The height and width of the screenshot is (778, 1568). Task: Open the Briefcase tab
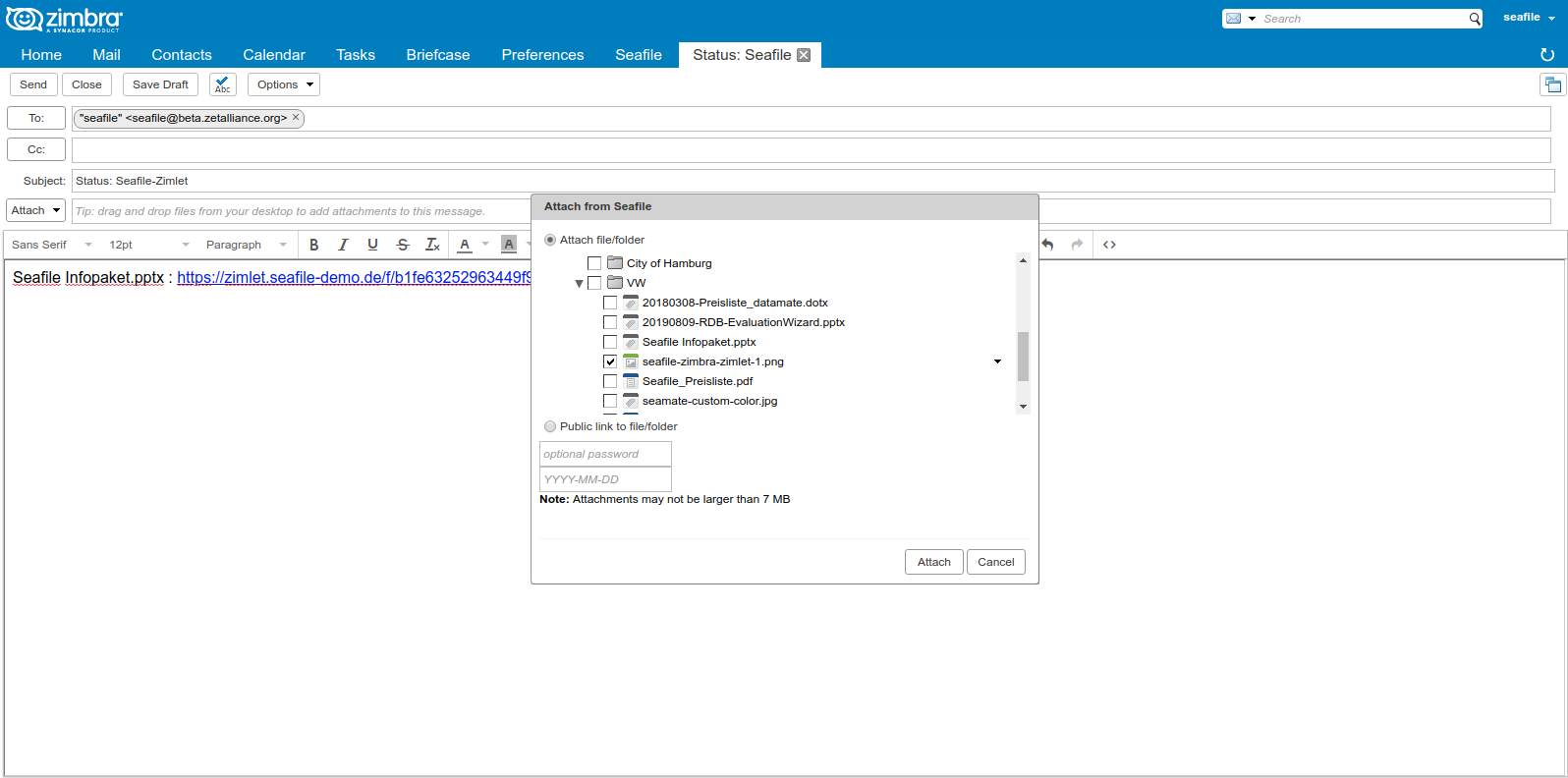point(438,55)
